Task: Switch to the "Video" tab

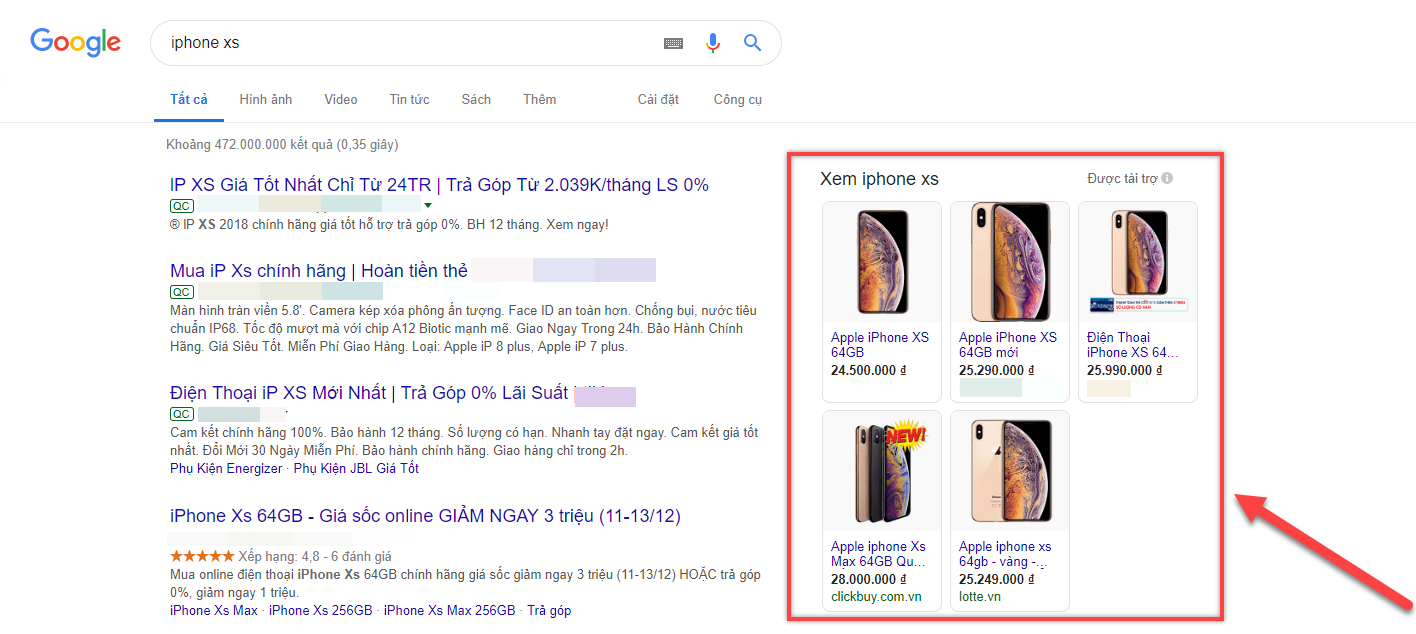Action: pos(340,99)
